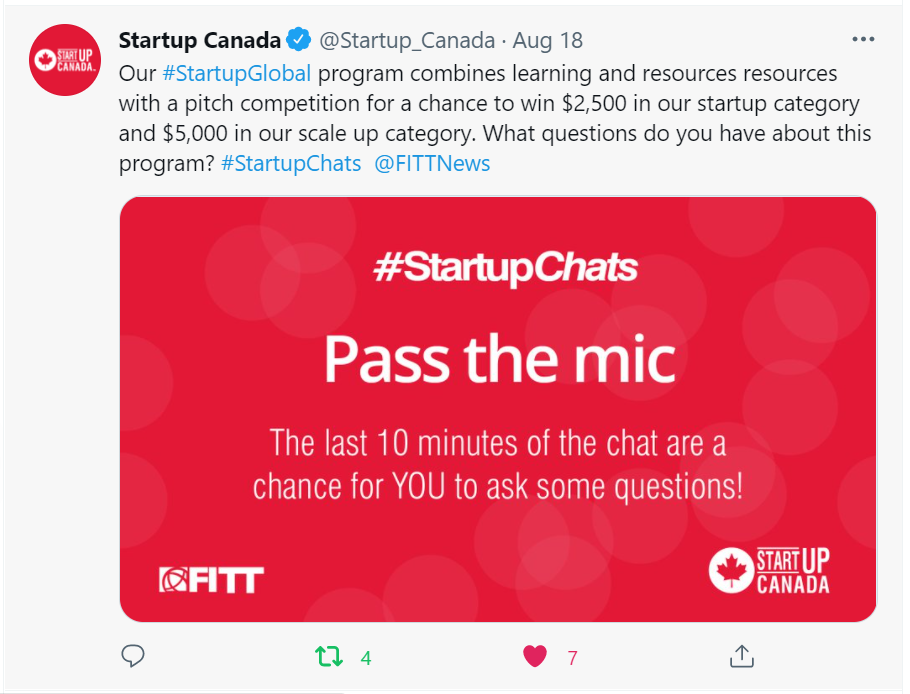Viewport: 910px width, 694px height.
Task: Open the @FITTNews mention
Action: pyautogui.click(x=432, y=163)
